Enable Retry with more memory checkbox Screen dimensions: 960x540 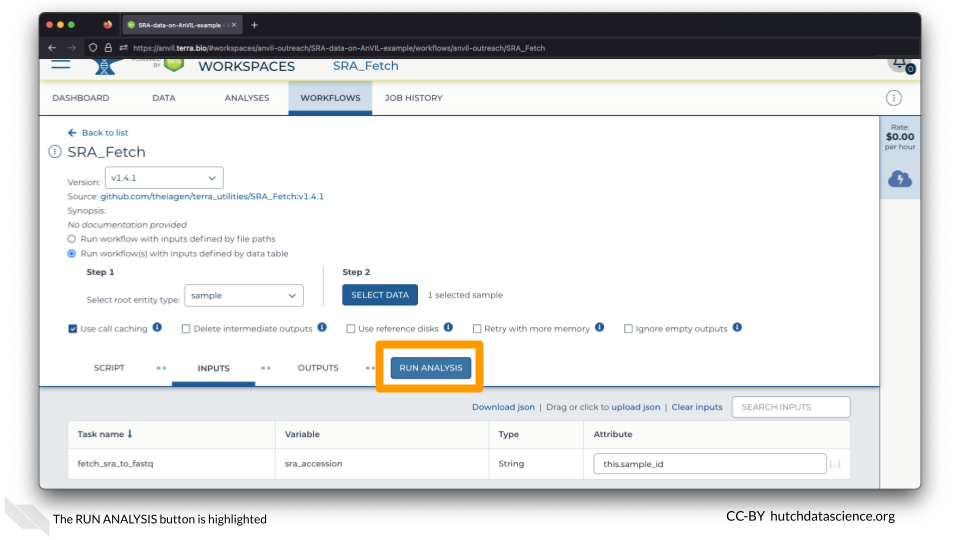click(477, 329)
